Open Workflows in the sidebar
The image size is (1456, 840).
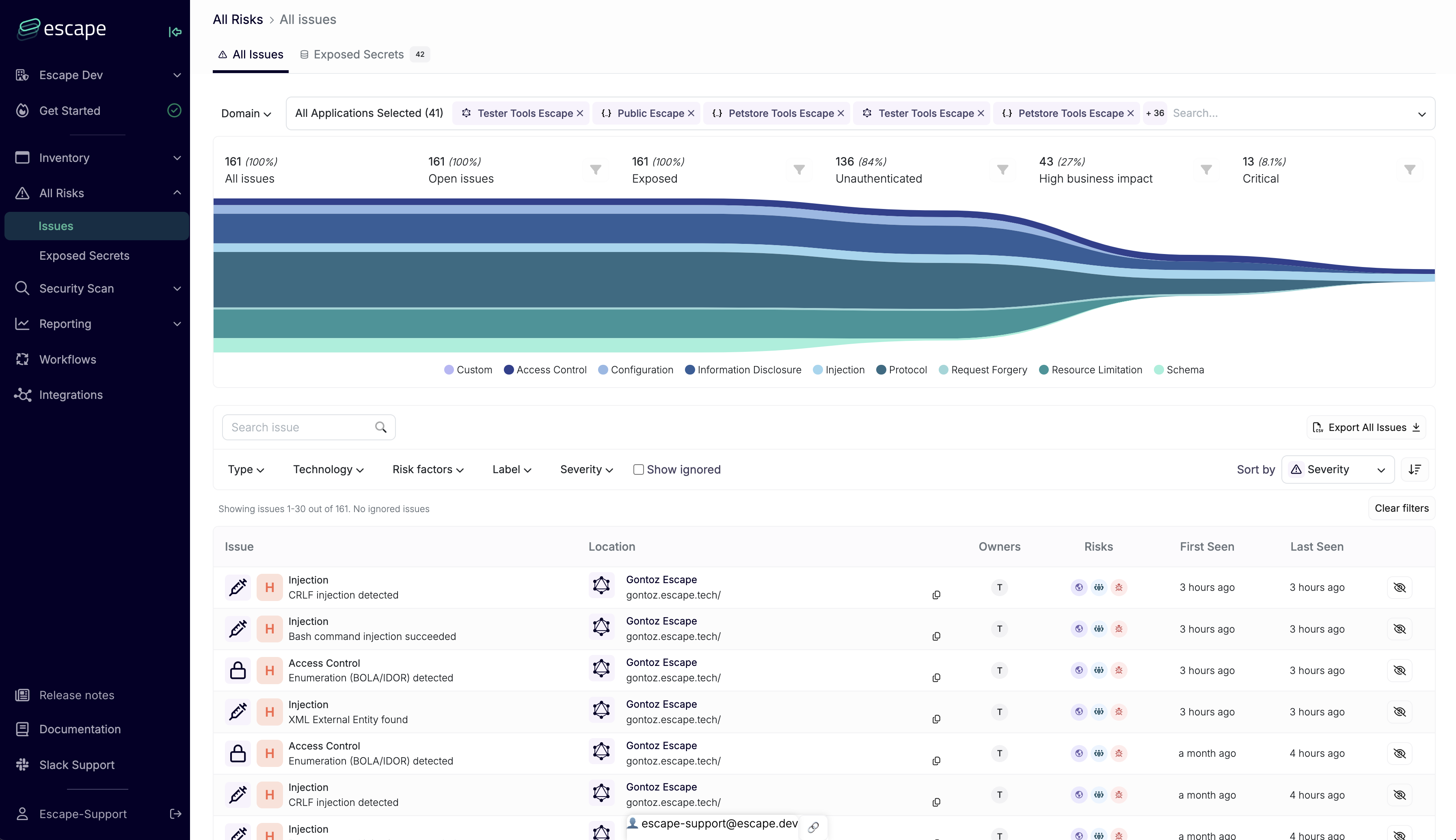point(67,360)
